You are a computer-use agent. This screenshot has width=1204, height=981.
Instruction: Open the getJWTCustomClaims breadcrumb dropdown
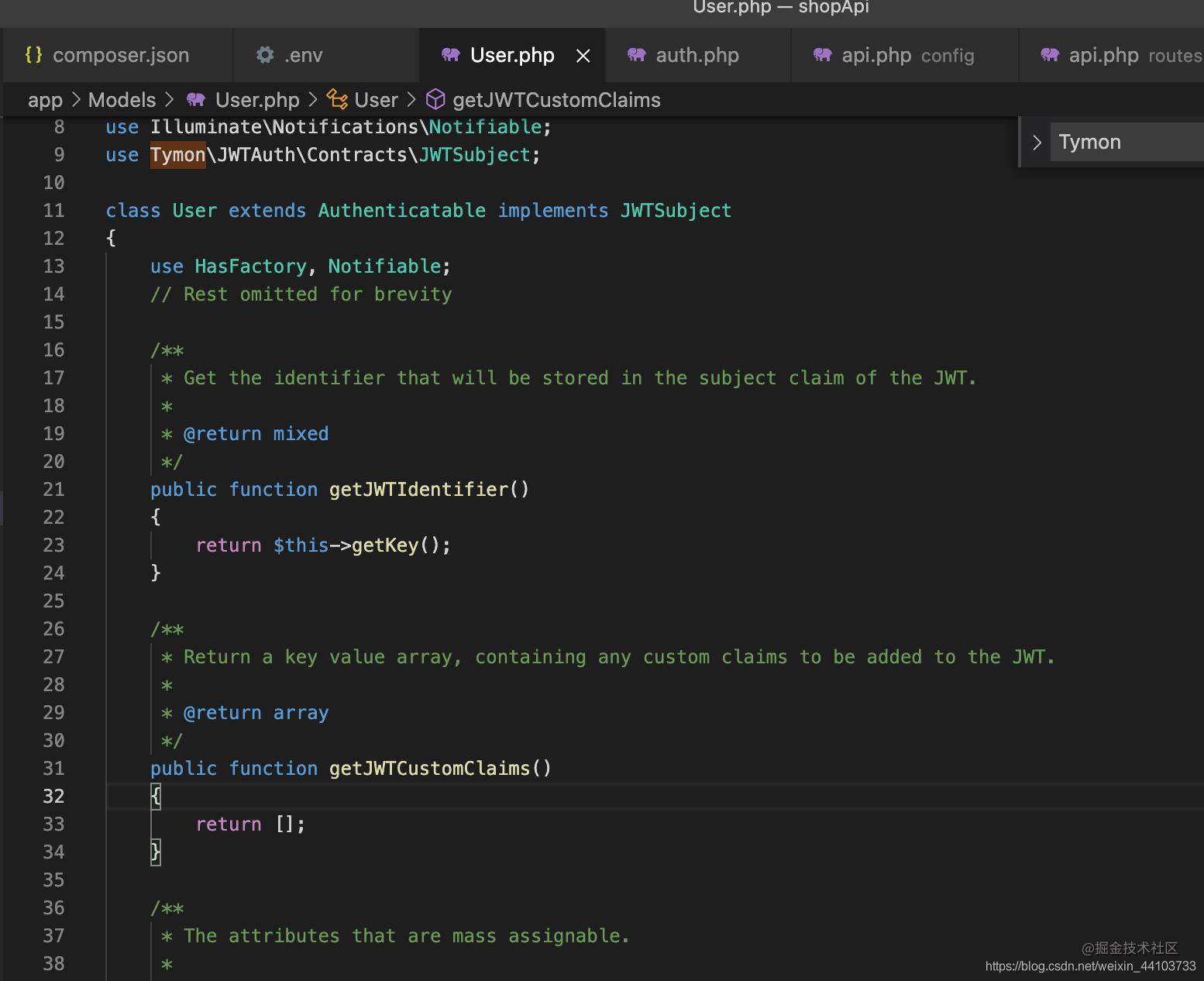coord(556,100)
